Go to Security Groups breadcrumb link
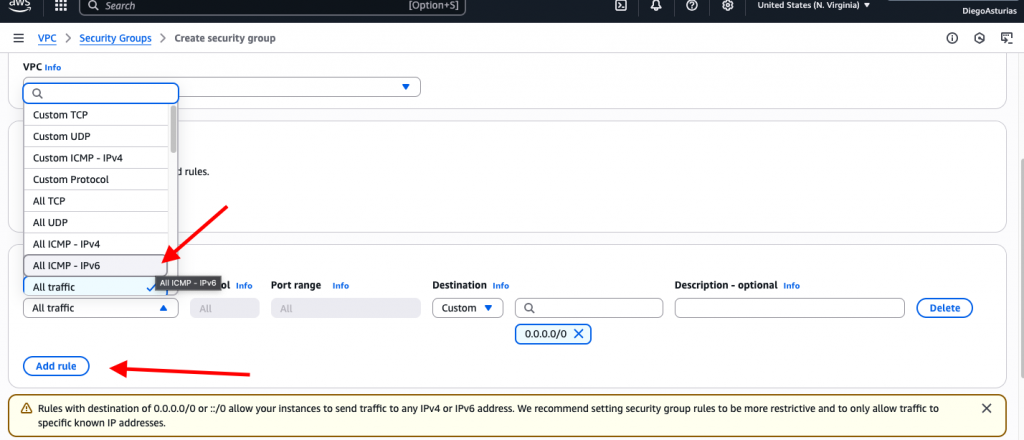 pos(116,39)
